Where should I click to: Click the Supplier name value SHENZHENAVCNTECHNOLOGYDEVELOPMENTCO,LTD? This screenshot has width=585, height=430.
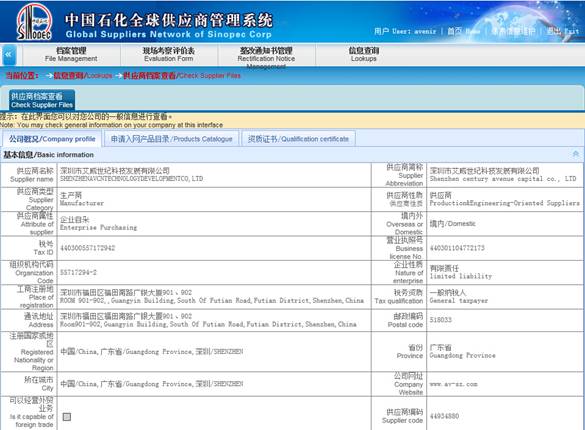click(x=131, y=175)
